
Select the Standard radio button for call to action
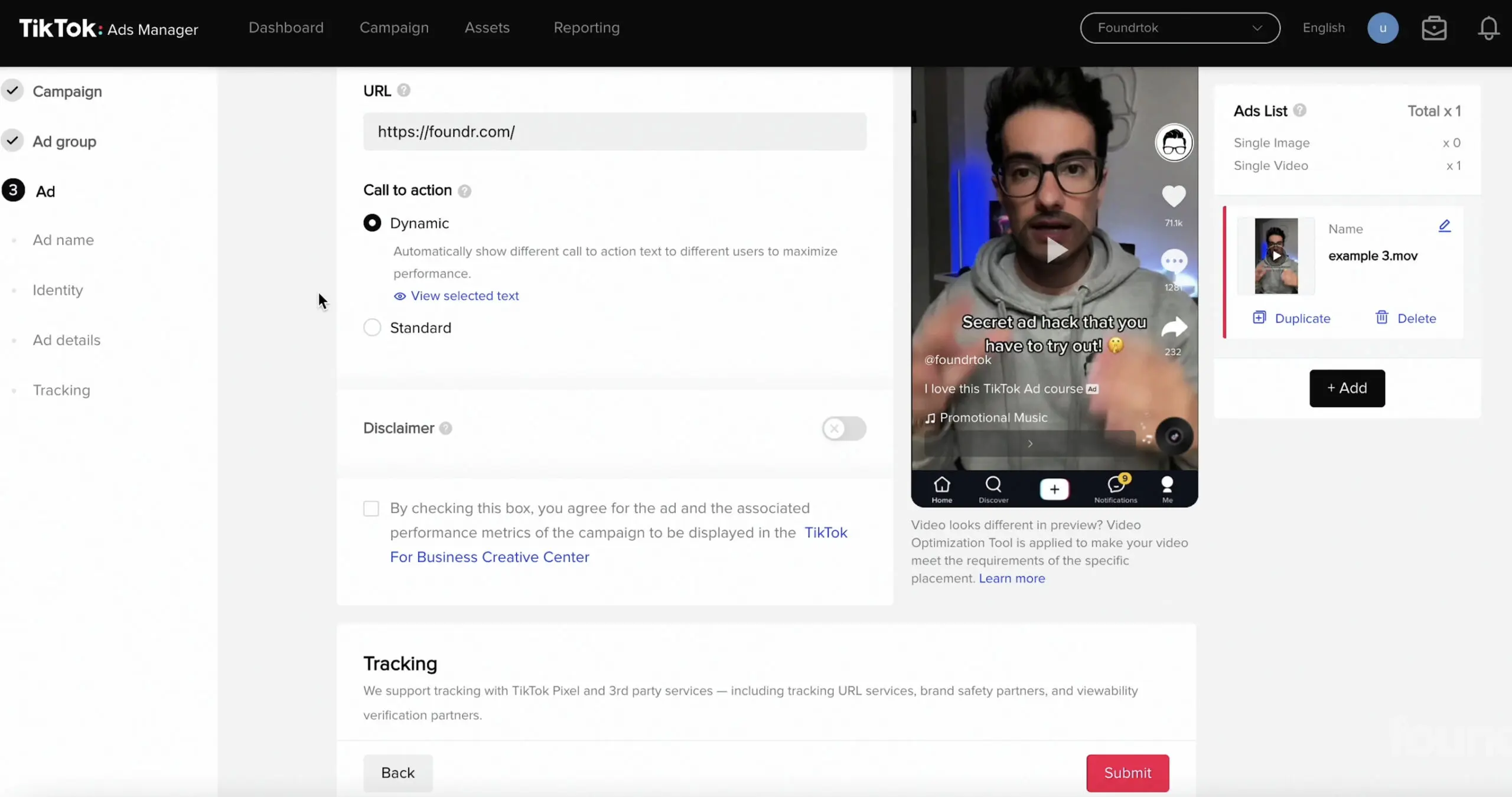coord(371,327)
